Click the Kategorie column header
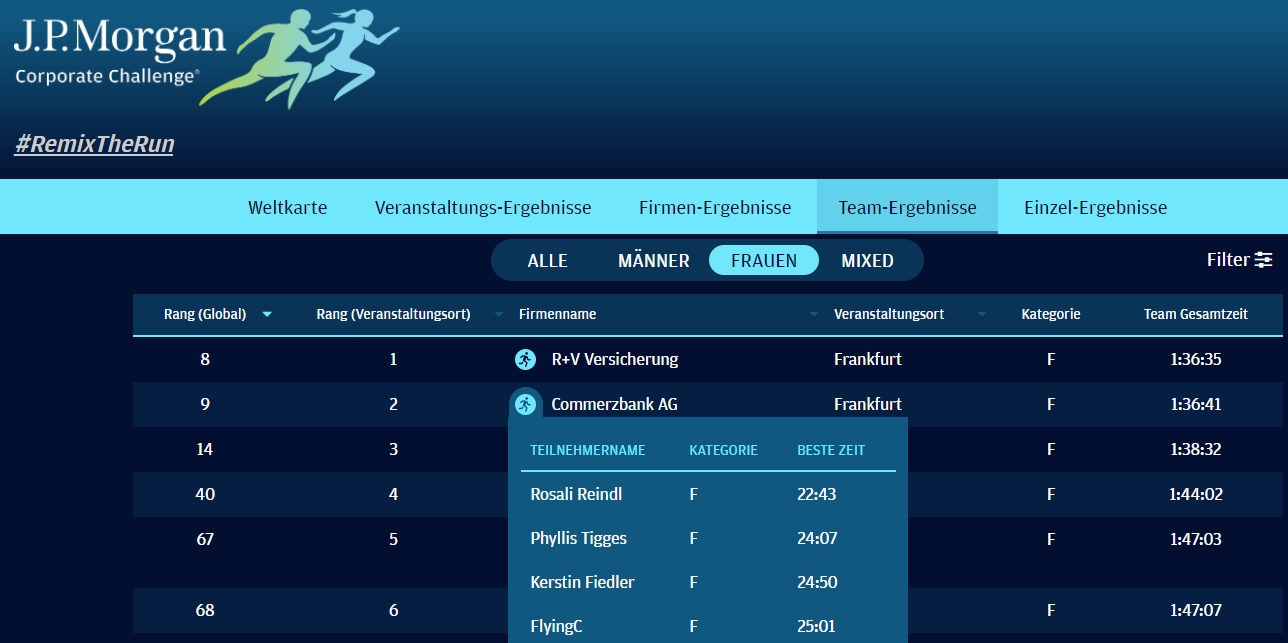1288x643 pixels. coord(1051,314)
